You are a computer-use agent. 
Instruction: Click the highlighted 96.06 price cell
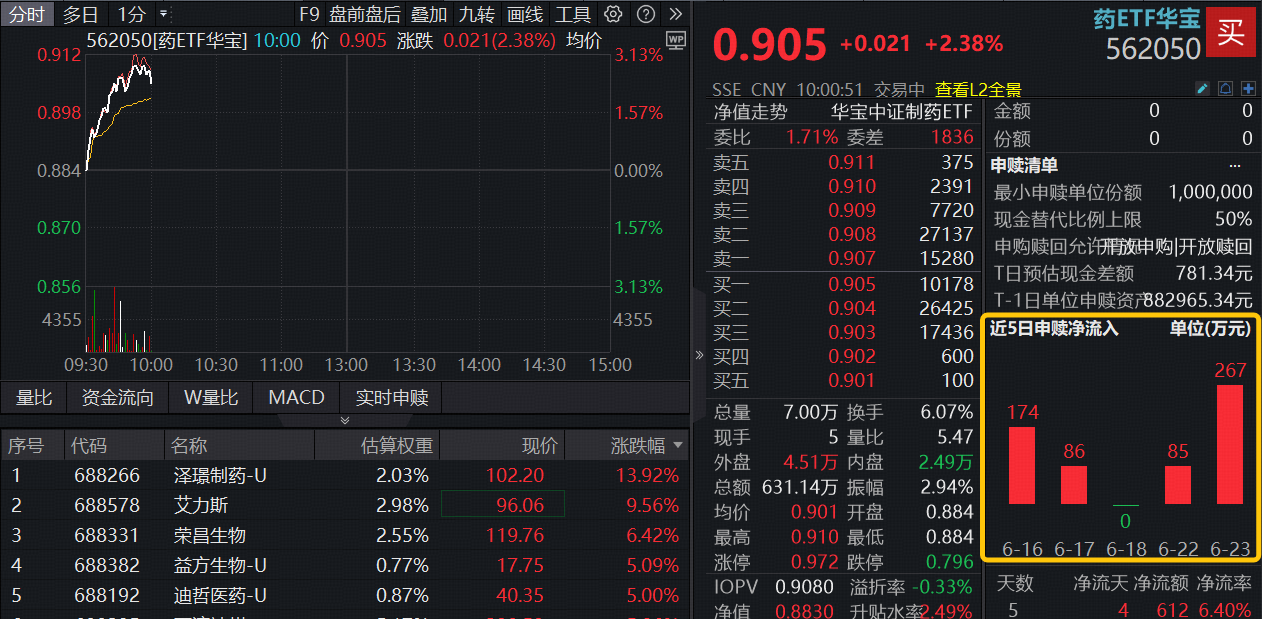tap(503, 505)
